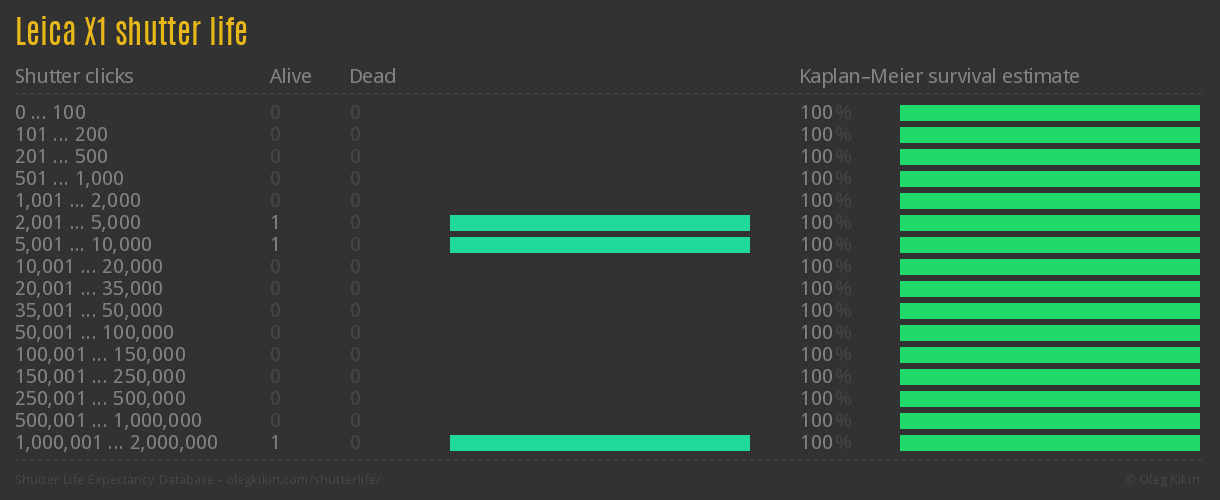Image resolution: width=1220 pixels, height=500 pixels.
Task: Select the '101 ... 200' row label
Action: click(61, 134)
